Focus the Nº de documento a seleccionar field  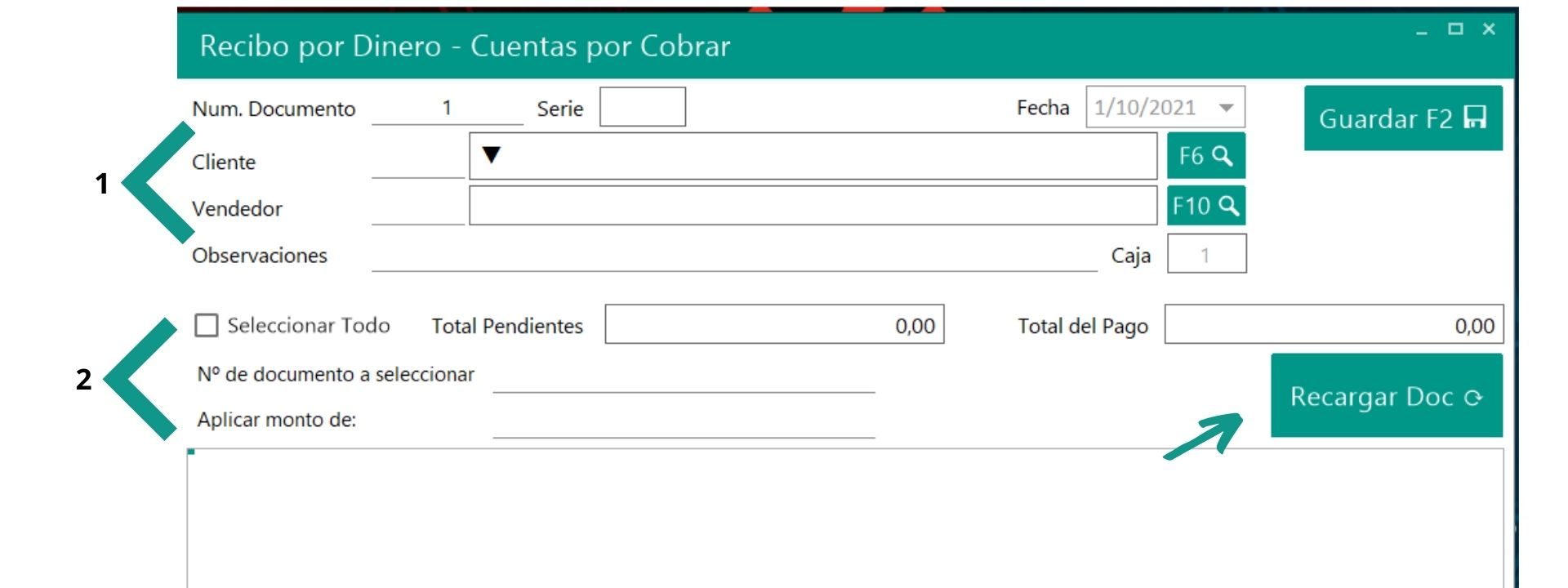click(684, 376)
